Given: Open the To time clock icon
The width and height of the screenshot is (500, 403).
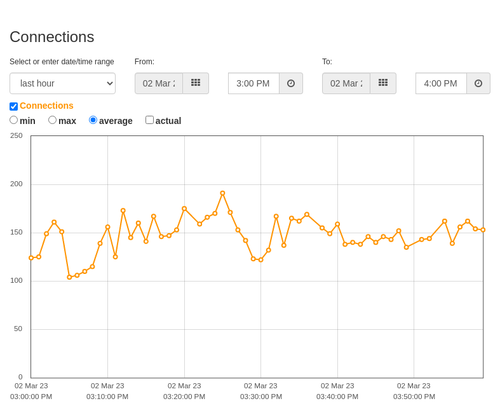Looking at the screenshot, I should click(478, 83).
